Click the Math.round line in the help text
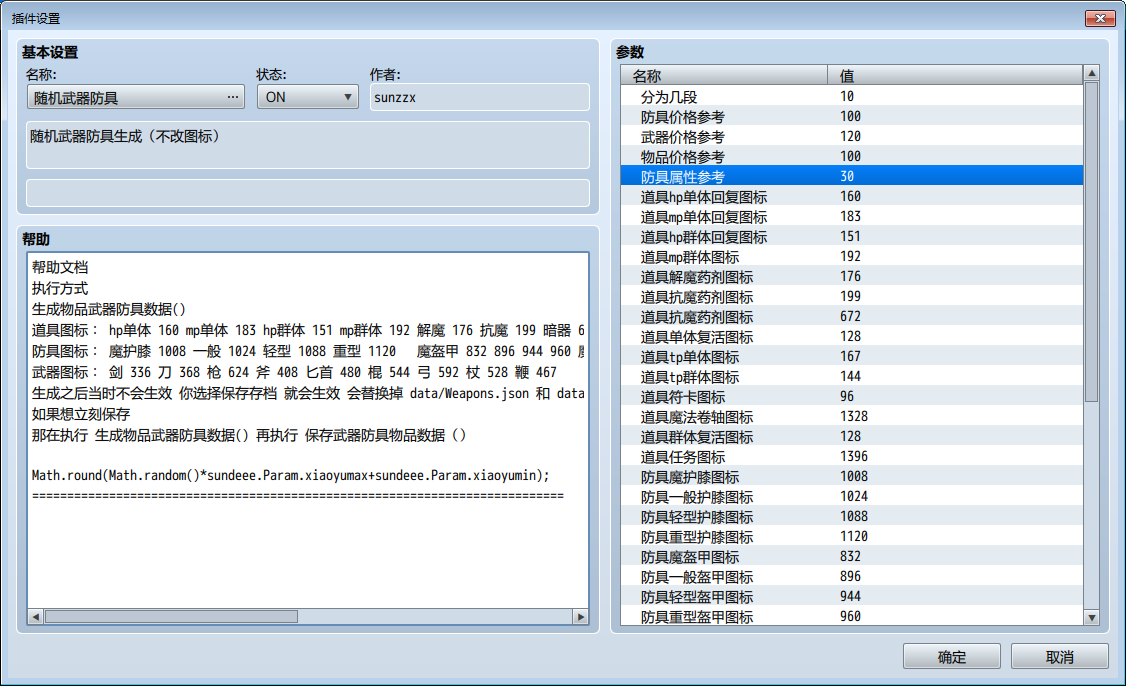This screenshot has width=1126, height=686. click(290, 476)
